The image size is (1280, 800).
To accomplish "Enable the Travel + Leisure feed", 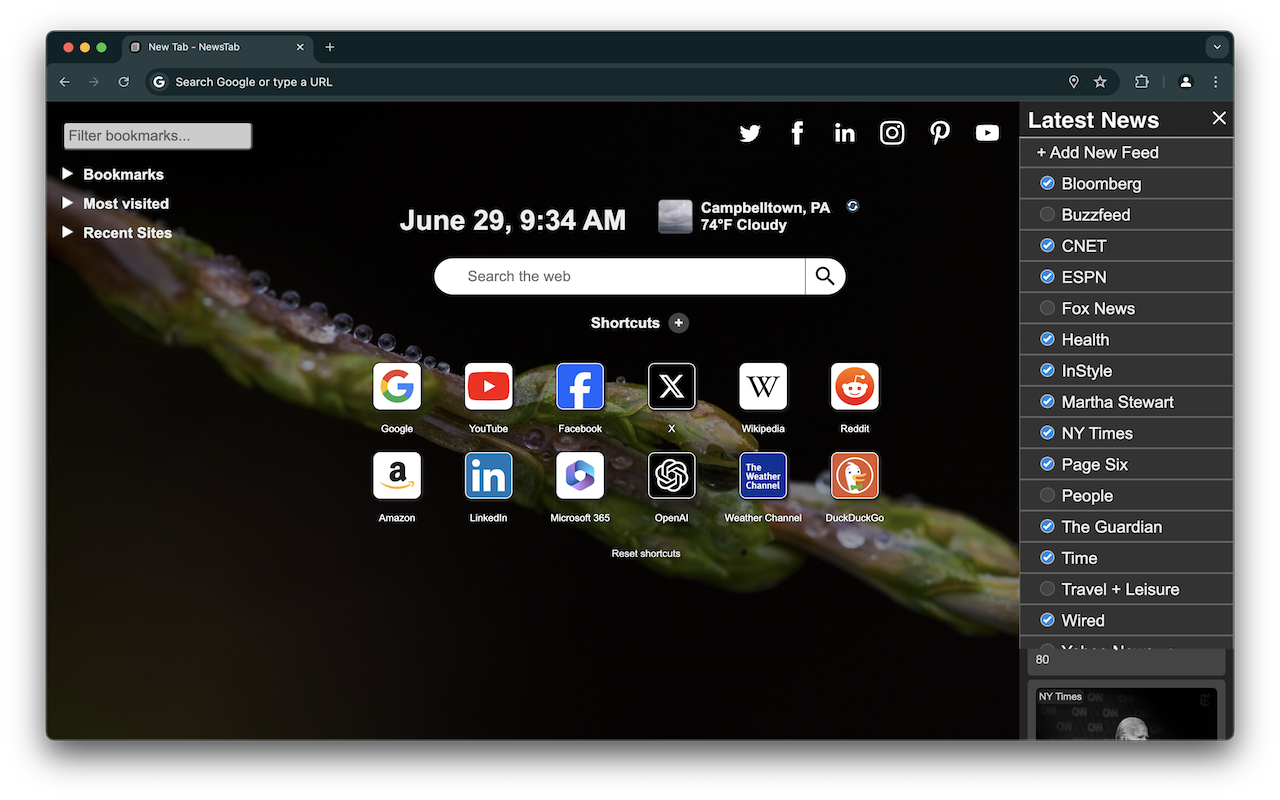I will click(x=1047, y=589).
